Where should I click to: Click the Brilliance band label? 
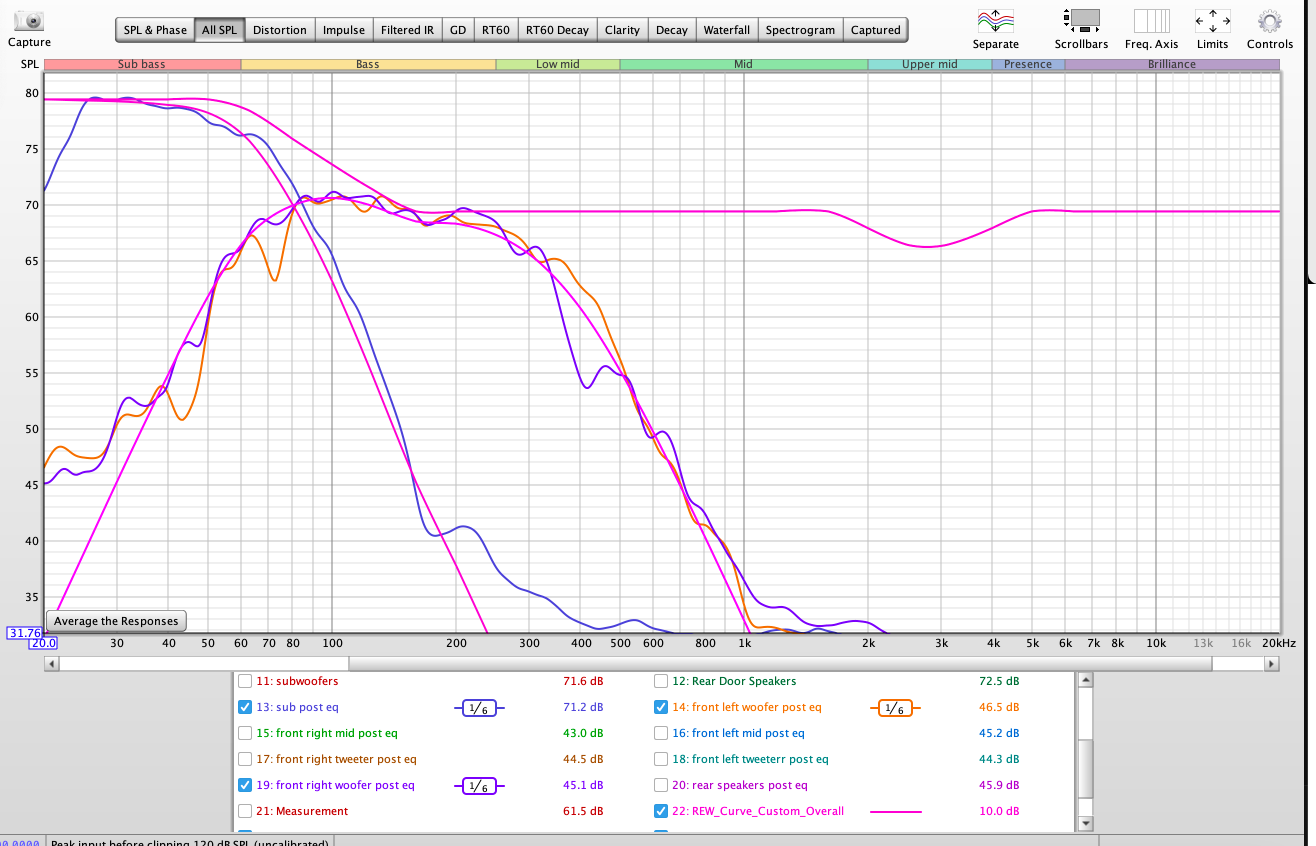pos(1172,64)
